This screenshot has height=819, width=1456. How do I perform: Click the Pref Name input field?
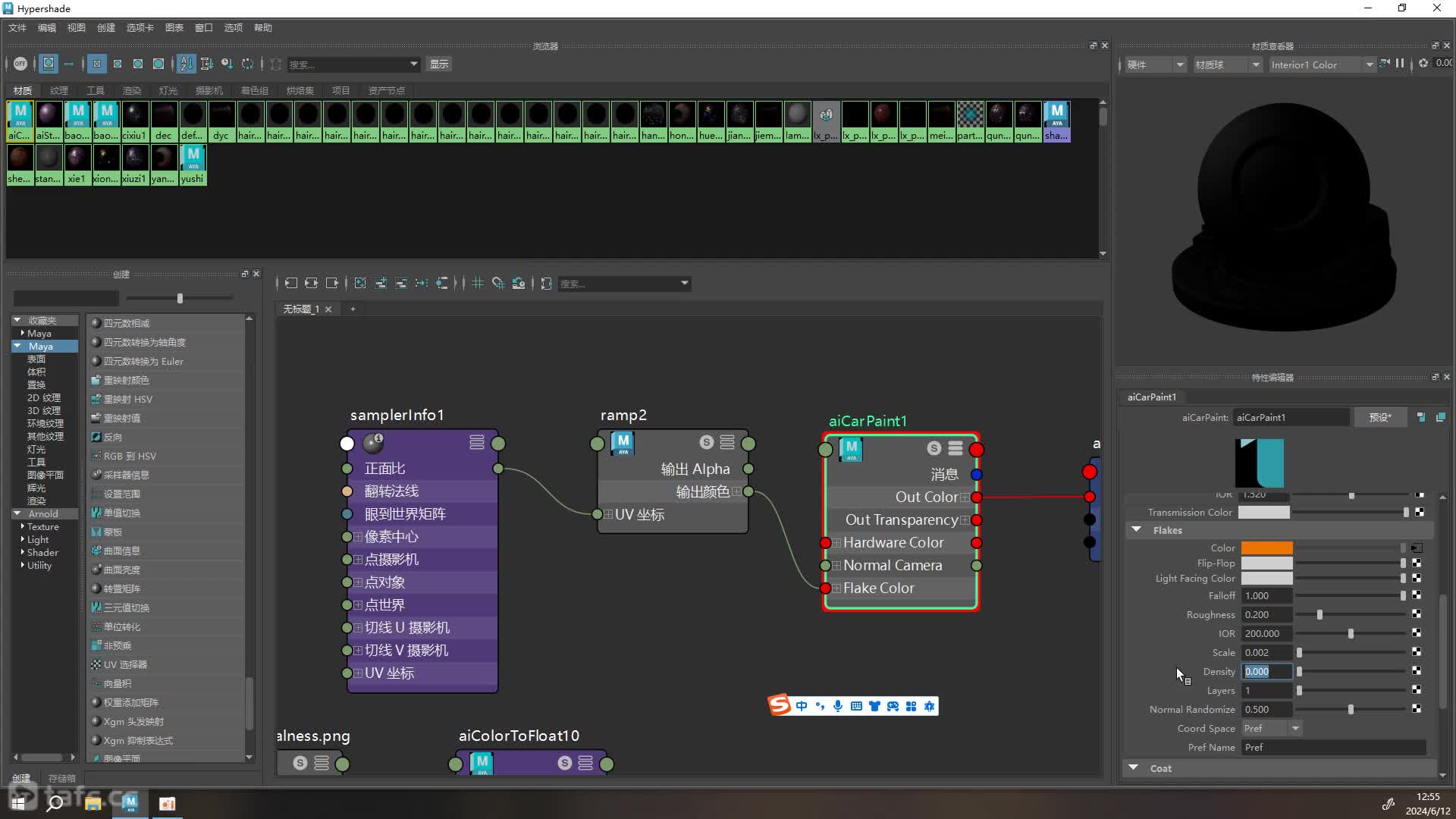coord(1333,748)
